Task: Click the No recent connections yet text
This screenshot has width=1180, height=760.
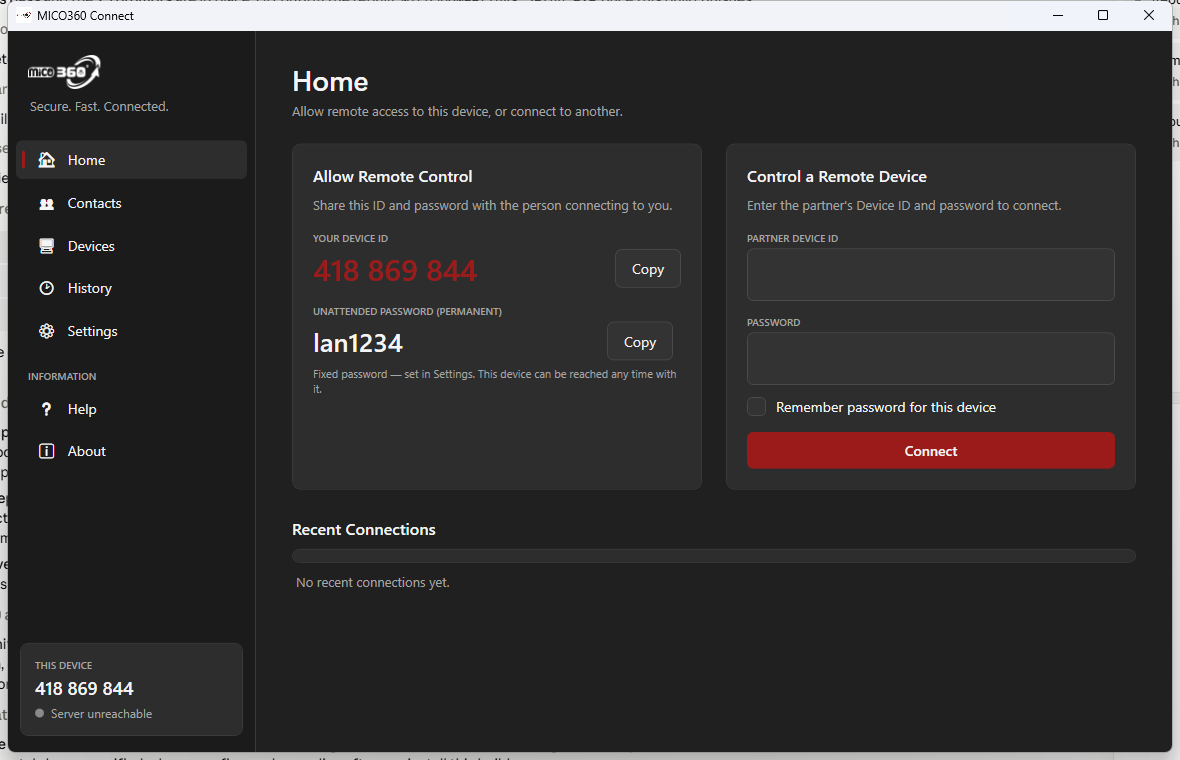Action: (373, 582)
